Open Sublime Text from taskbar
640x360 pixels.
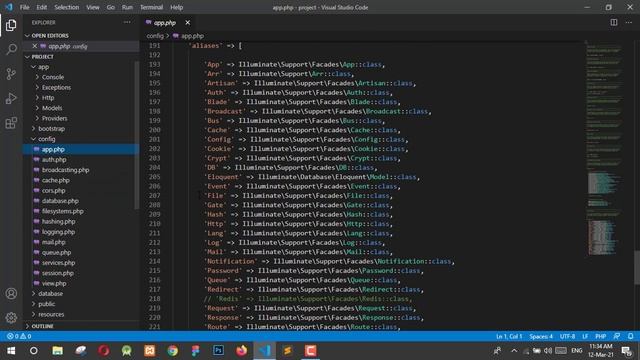coord(287,351)
